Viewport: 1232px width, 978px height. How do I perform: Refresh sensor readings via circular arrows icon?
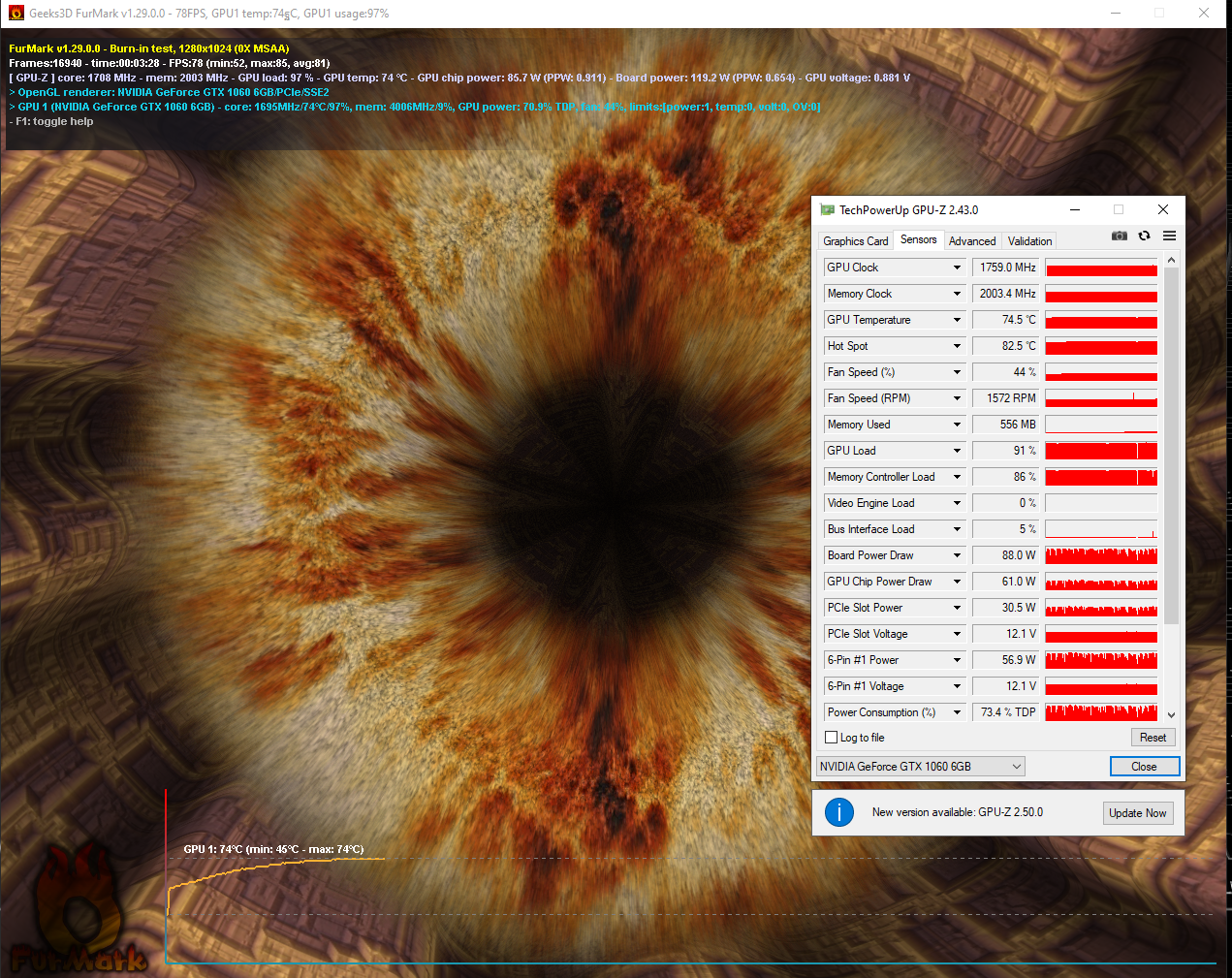click(1145, 236)
